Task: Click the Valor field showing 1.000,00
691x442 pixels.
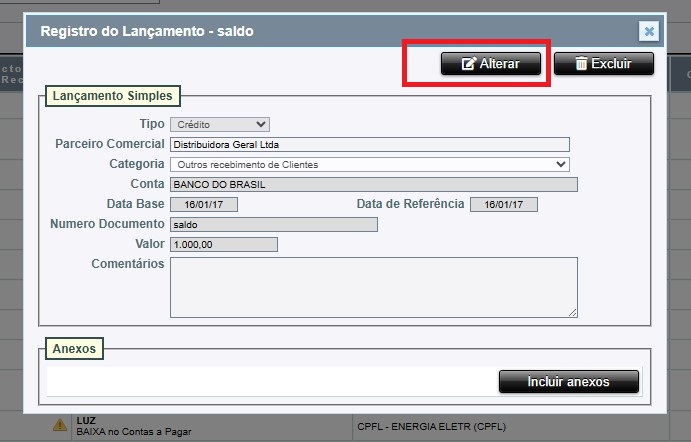Action: pos(223,244)
